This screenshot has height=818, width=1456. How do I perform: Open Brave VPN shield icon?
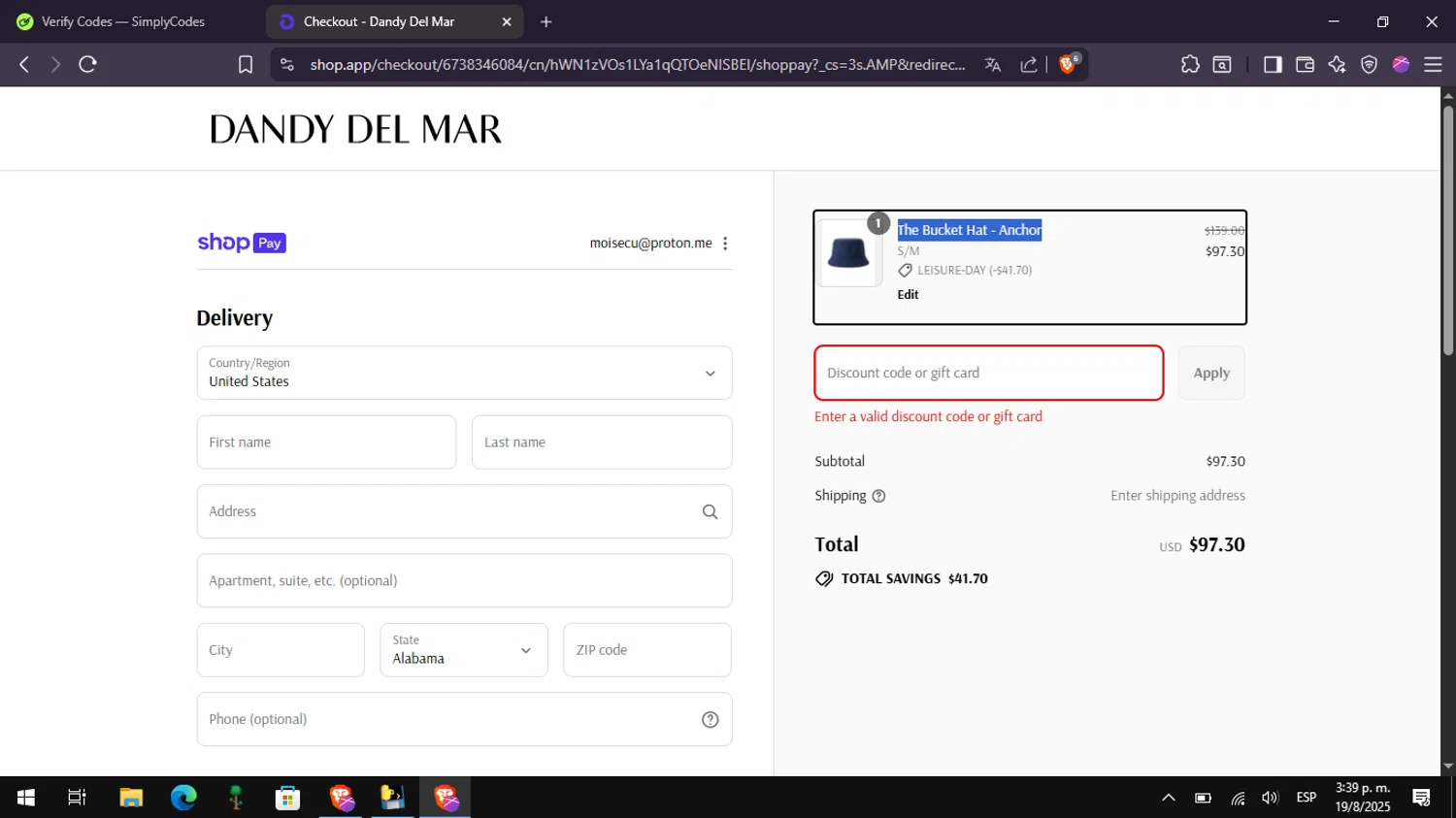point(1369,64)
